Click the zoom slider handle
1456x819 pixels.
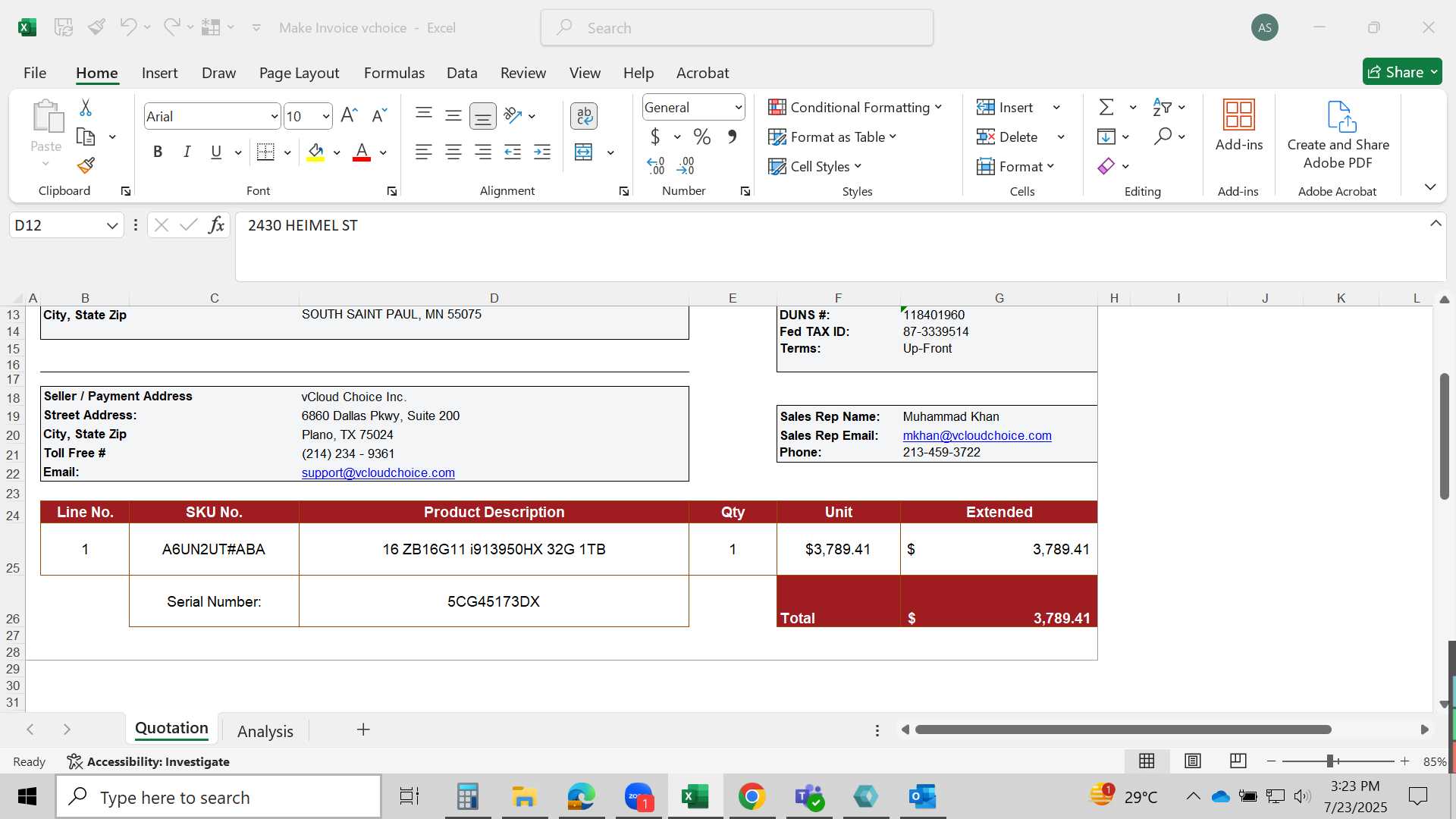point(1330,761)
